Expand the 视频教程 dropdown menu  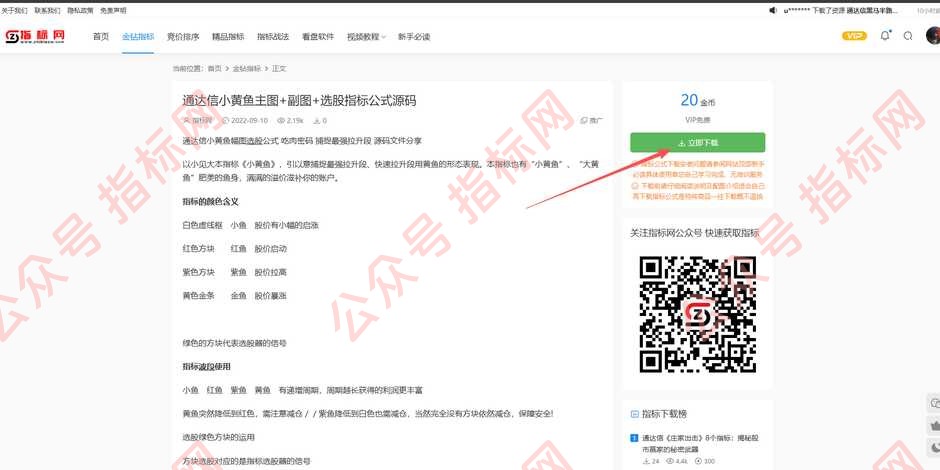[366, 37]
